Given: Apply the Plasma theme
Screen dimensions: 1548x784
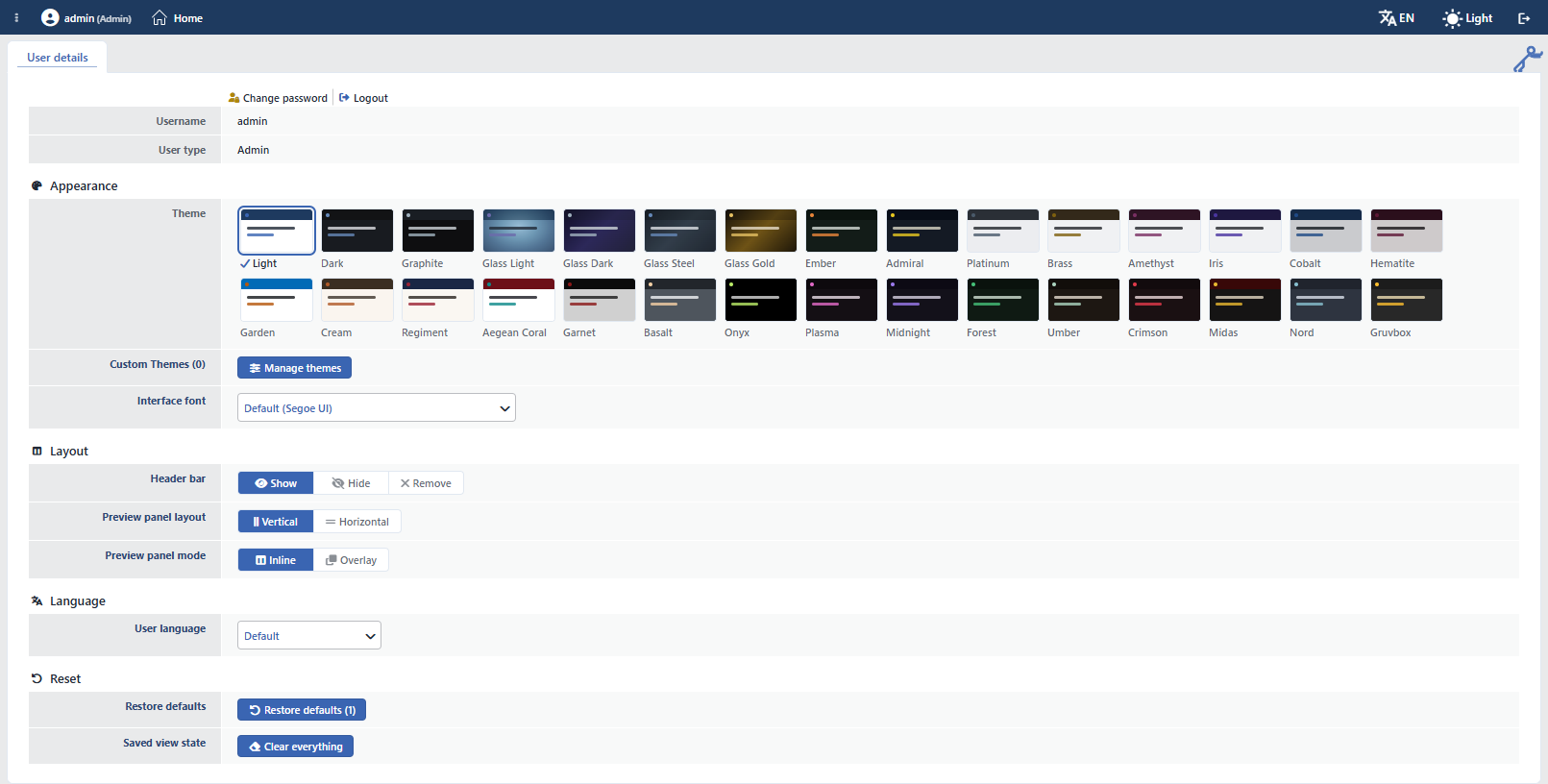Looking at the screenshot, I should (x=842, y=300).
